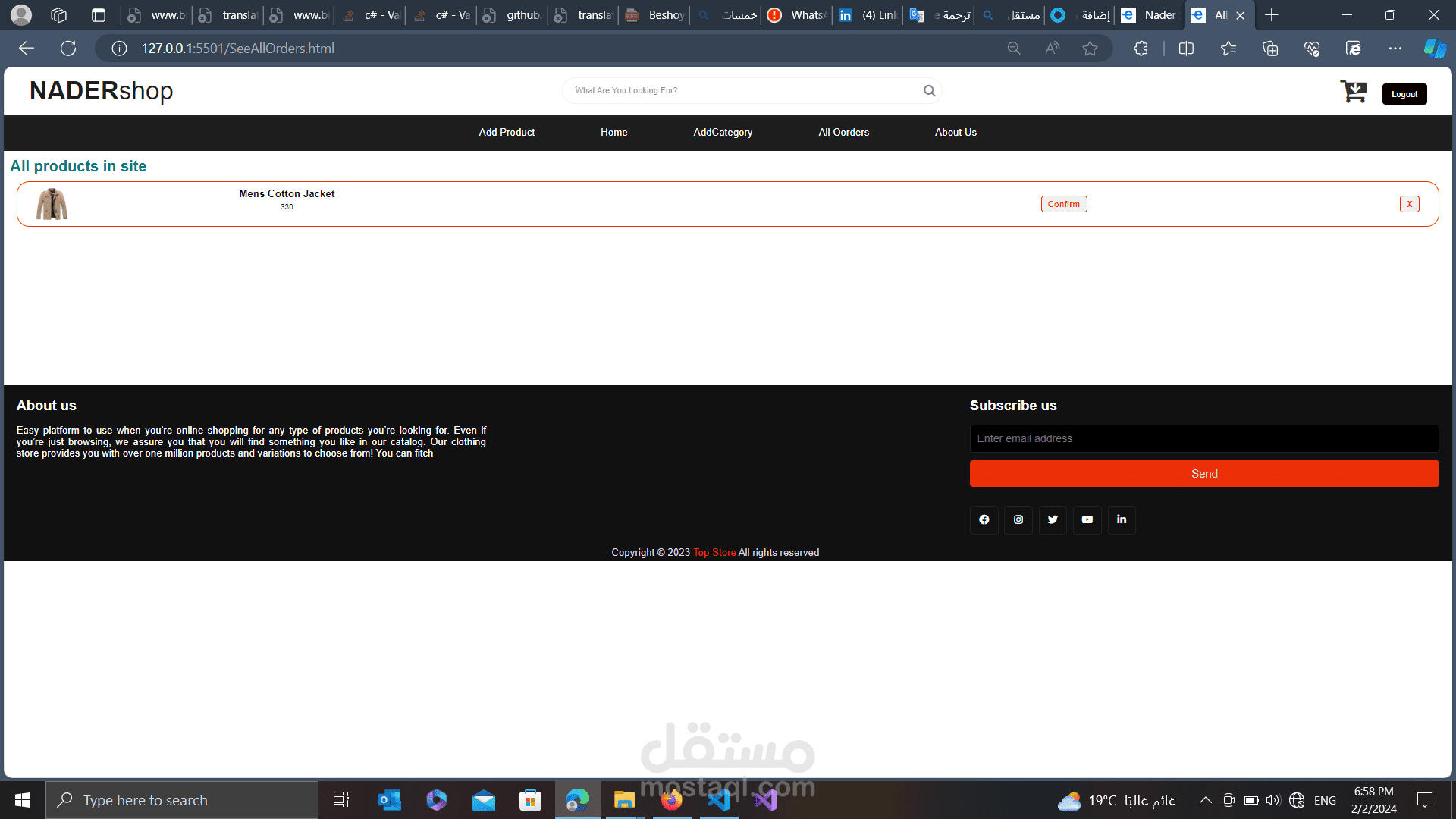Click the black Logout button

point(1404,94)
